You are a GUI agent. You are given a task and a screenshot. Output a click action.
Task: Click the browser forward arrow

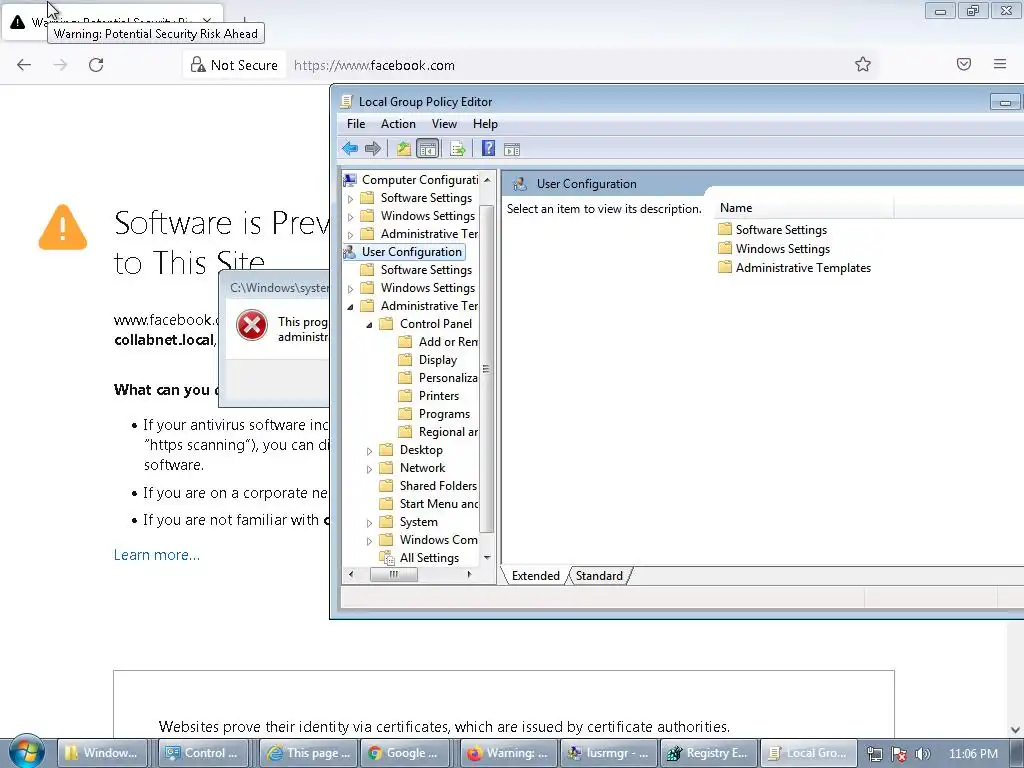[x=60, y=65]
